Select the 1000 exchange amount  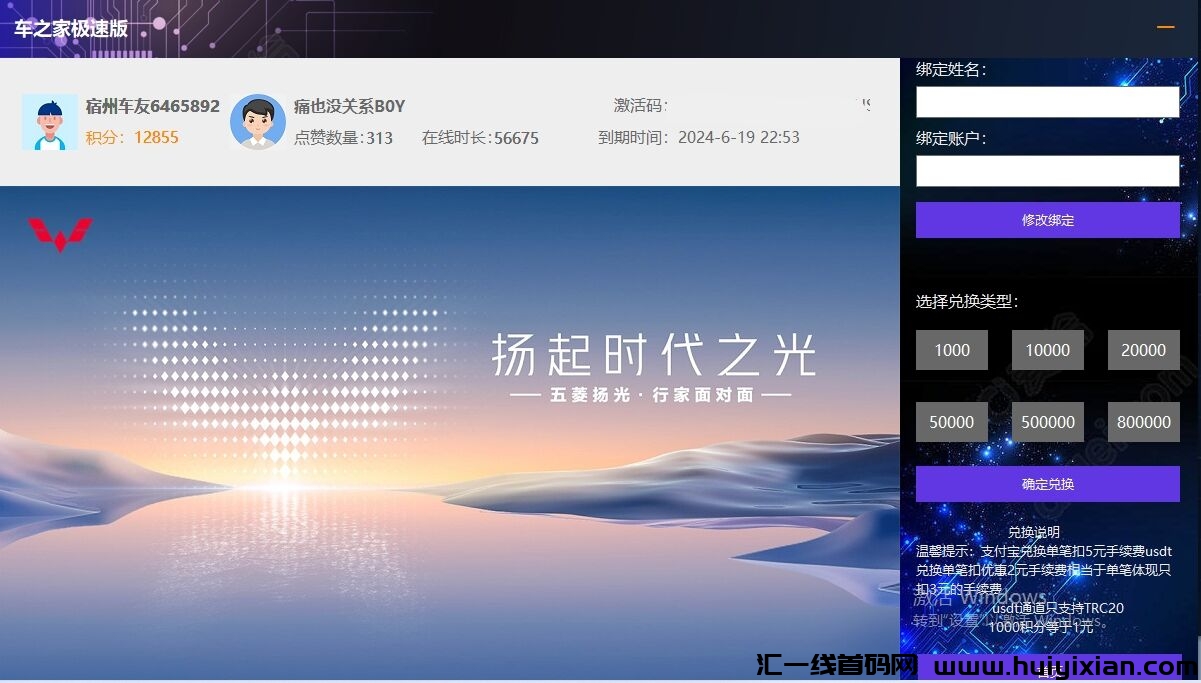[x=951, y=350]
